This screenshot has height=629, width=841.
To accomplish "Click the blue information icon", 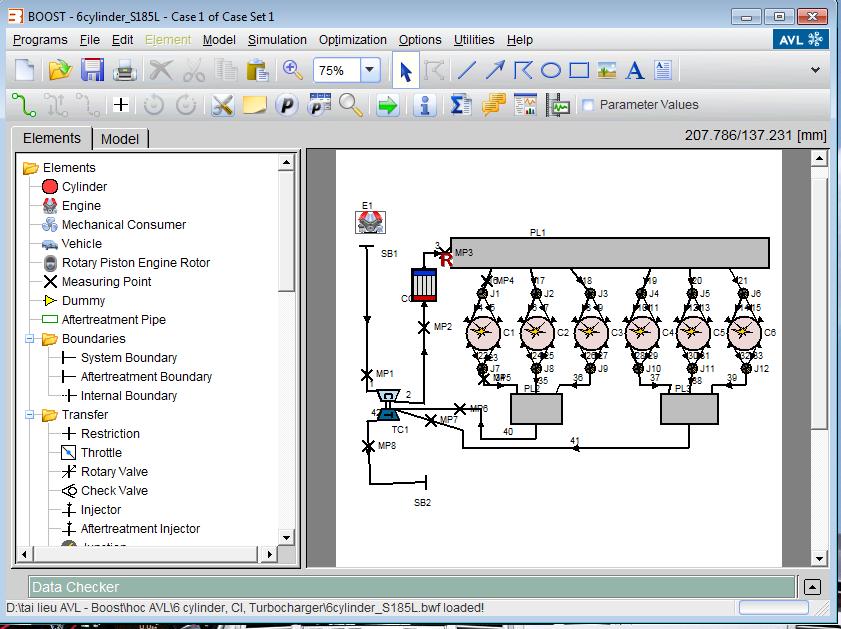I will pyautogui.click(x=424, y=105).
